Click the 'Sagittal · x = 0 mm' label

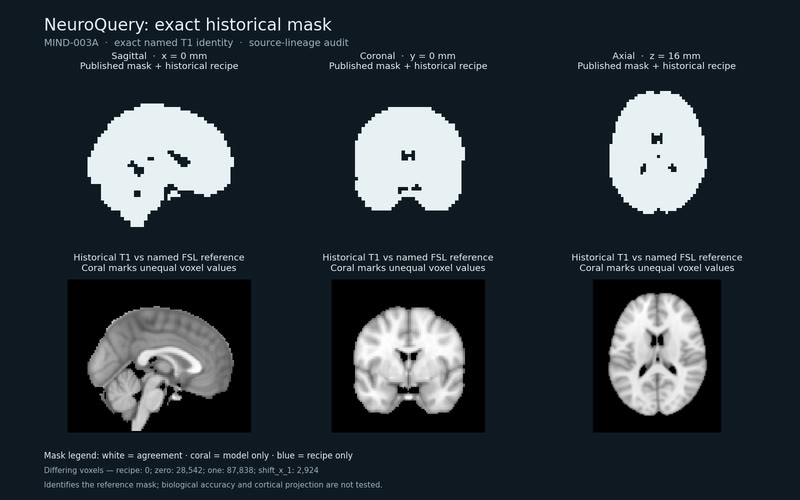159,56
